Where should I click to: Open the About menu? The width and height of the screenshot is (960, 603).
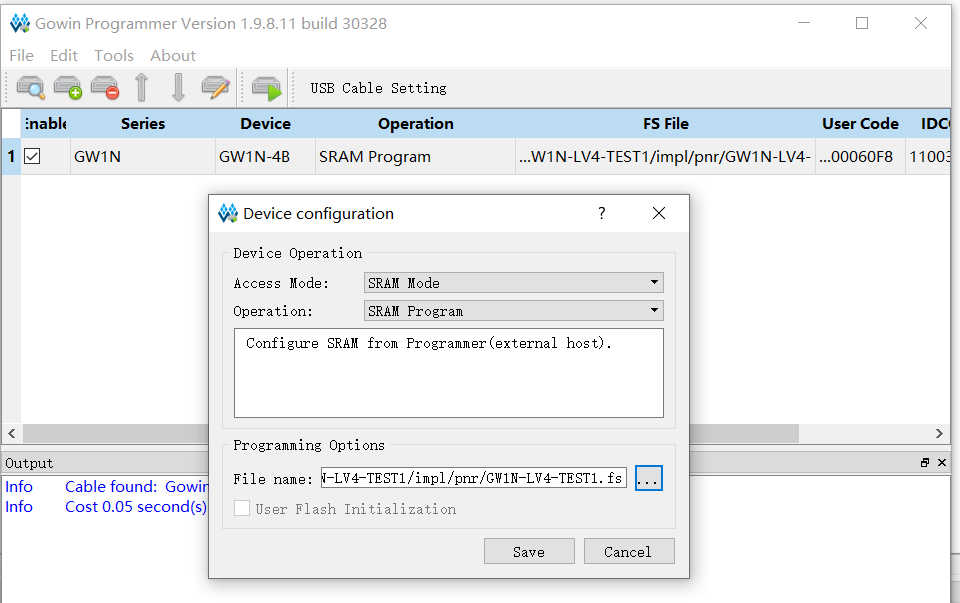tap(173, 56)
